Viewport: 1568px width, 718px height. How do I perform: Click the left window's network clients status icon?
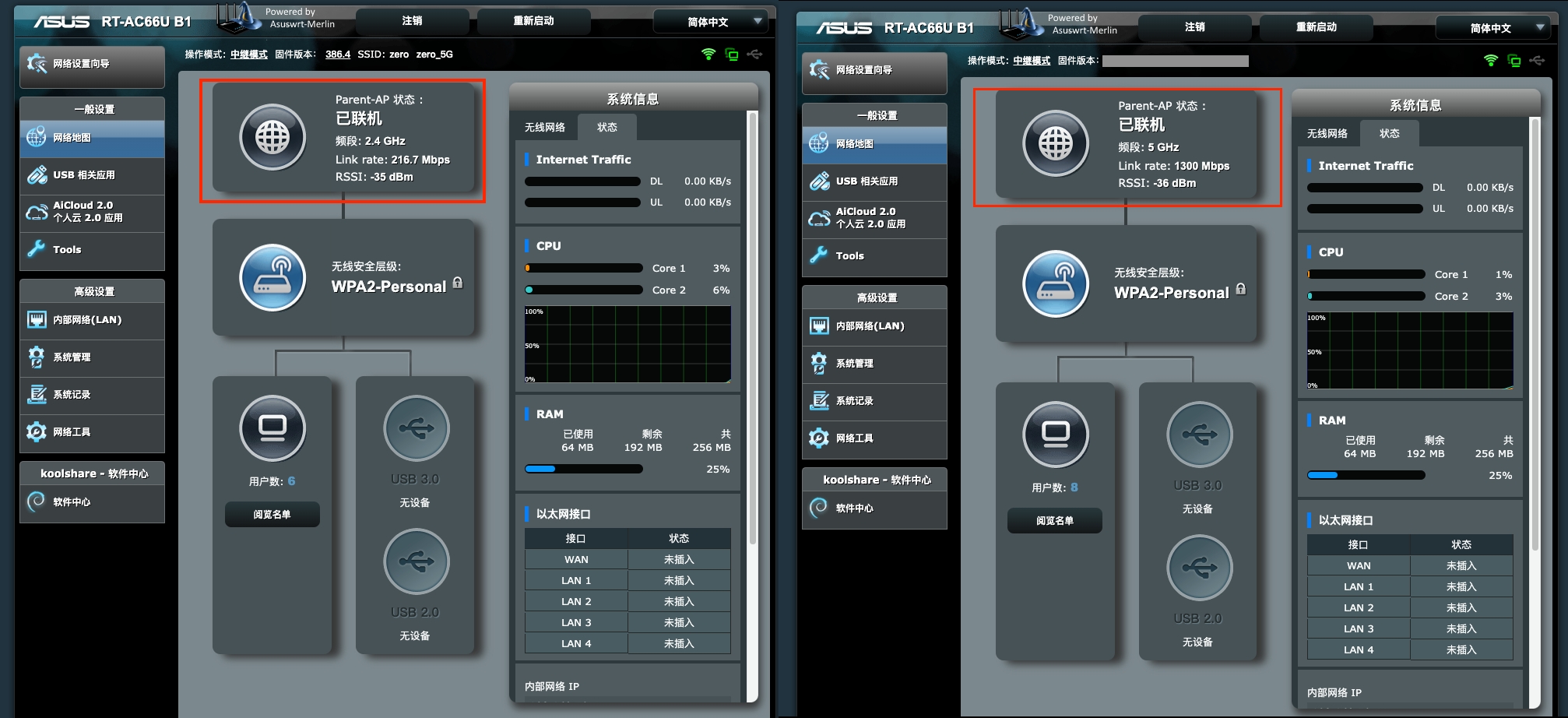732,55
